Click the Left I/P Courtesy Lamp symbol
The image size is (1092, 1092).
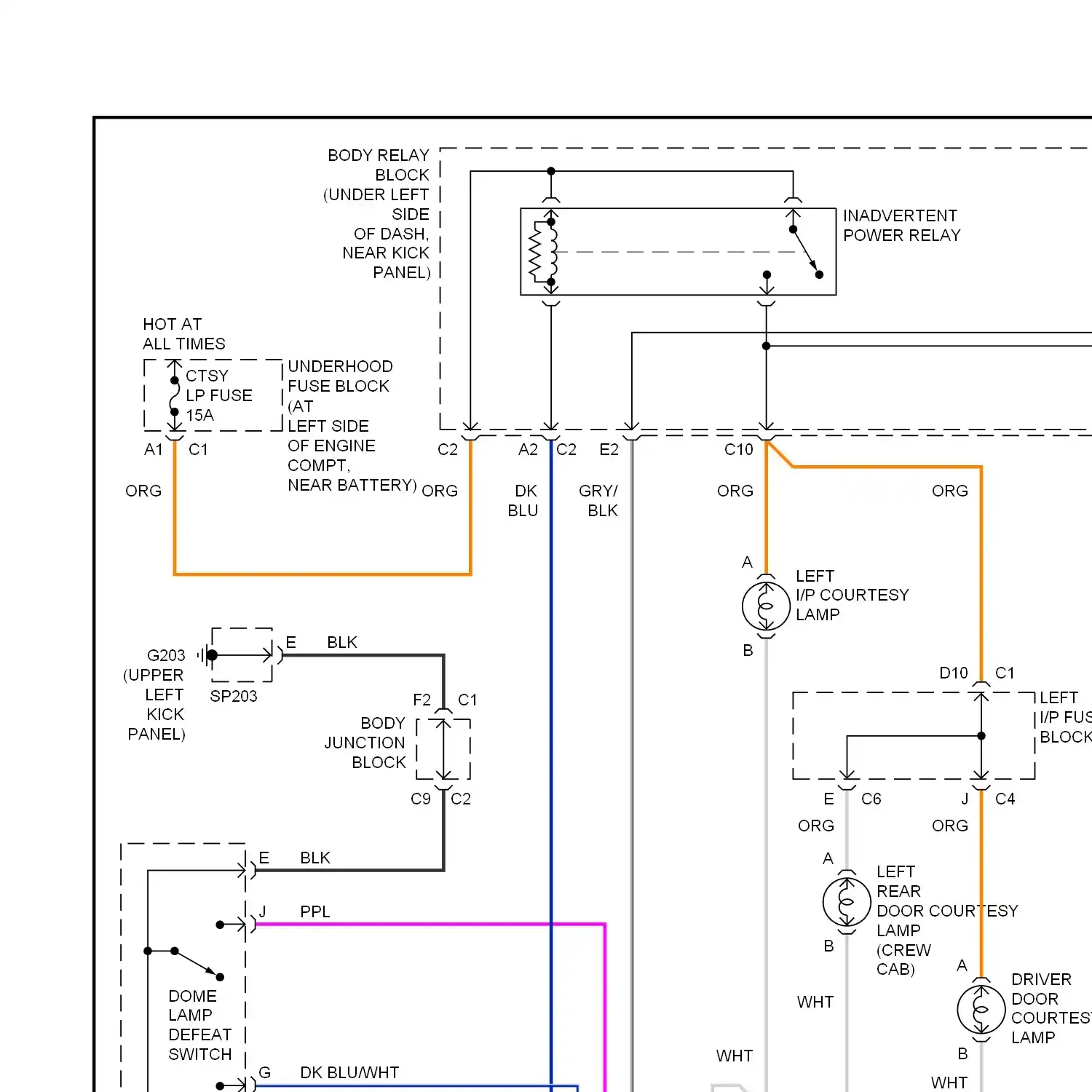[x=766, y=606]
